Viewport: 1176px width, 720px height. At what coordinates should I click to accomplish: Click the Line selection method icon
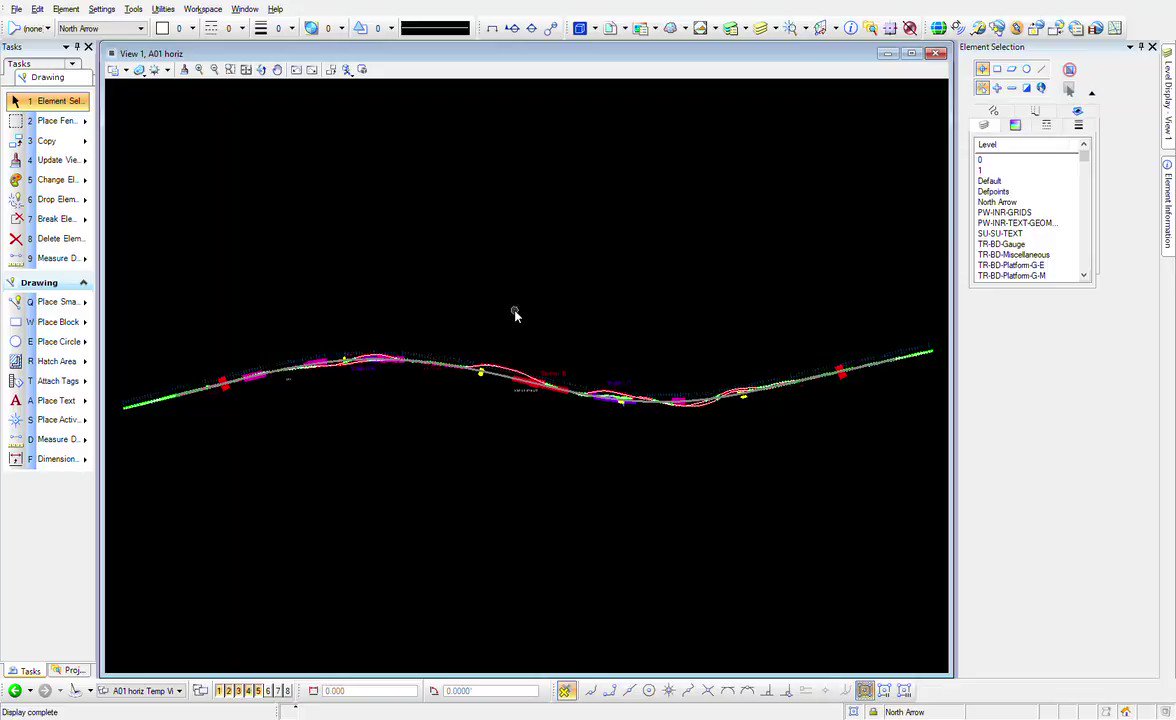coord(1041,69)
